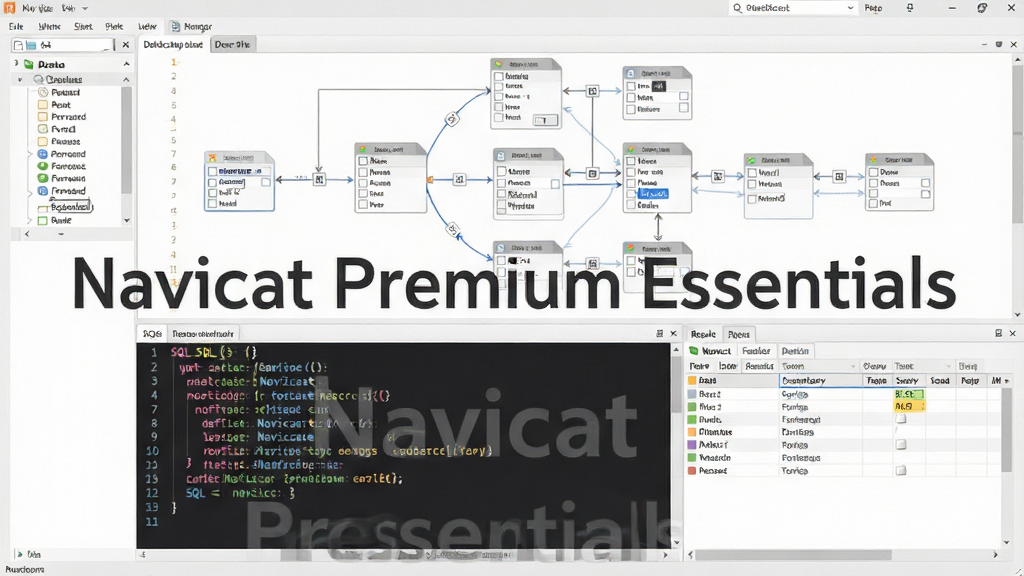Click the green Navicat icon on the results sub-tab
The height and width of the screenshot is (576, 1024).
[694, 351]
